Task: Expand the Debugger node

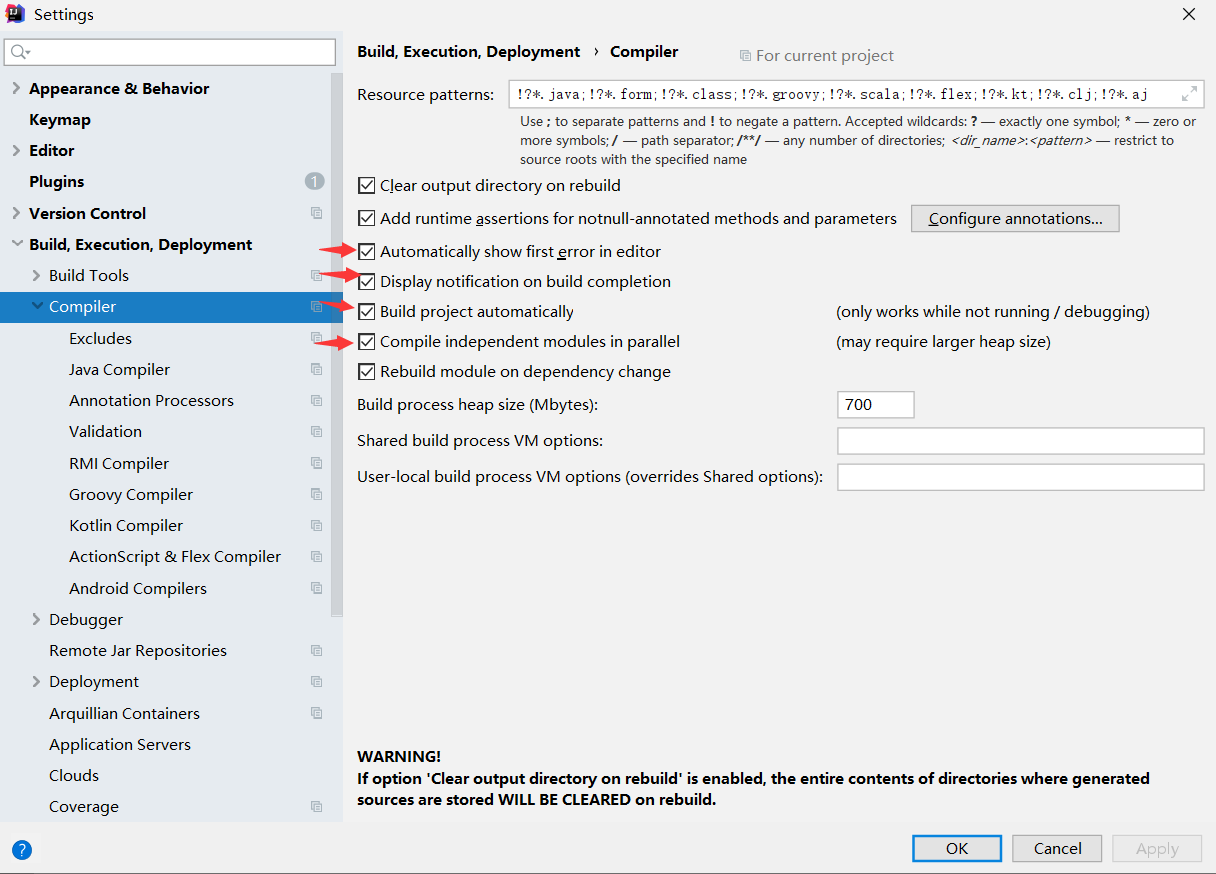Action: pos(36,619)
